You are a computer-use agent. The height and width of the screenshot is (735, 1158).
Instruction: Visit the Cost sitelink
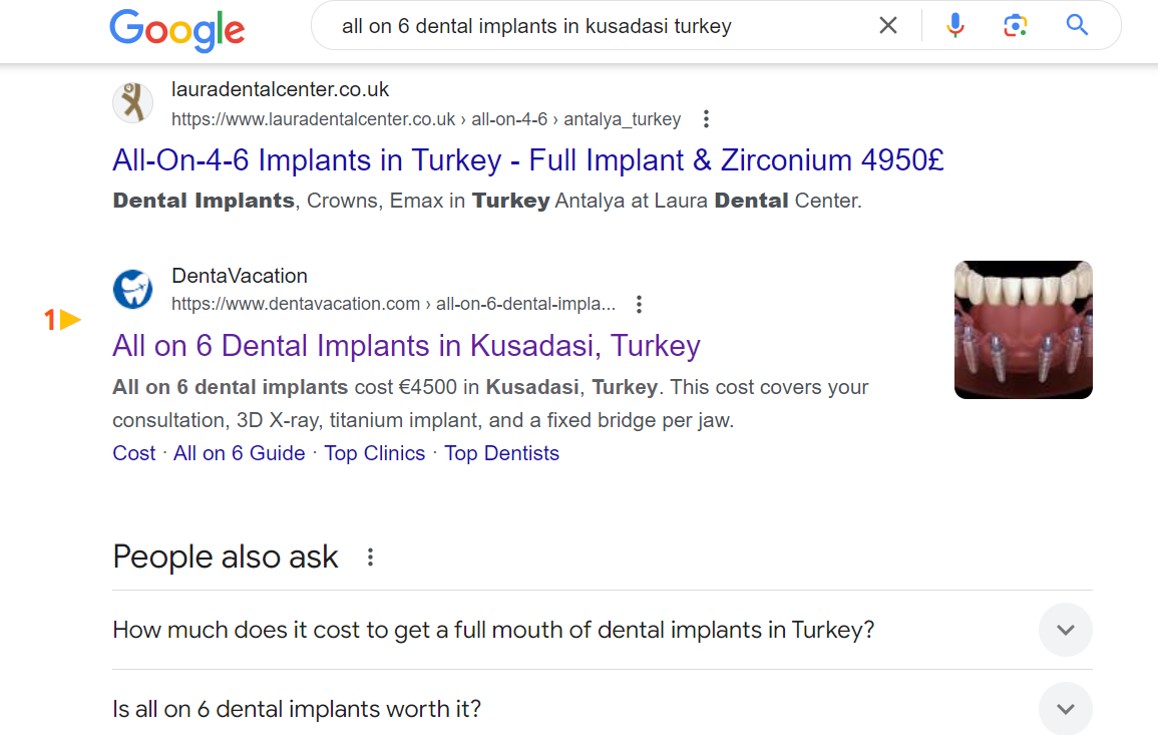click(x=133, y=453)
